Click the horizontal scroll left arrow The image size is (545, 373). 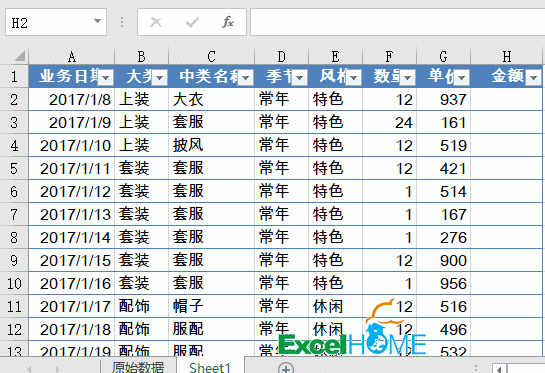point(499,369)
